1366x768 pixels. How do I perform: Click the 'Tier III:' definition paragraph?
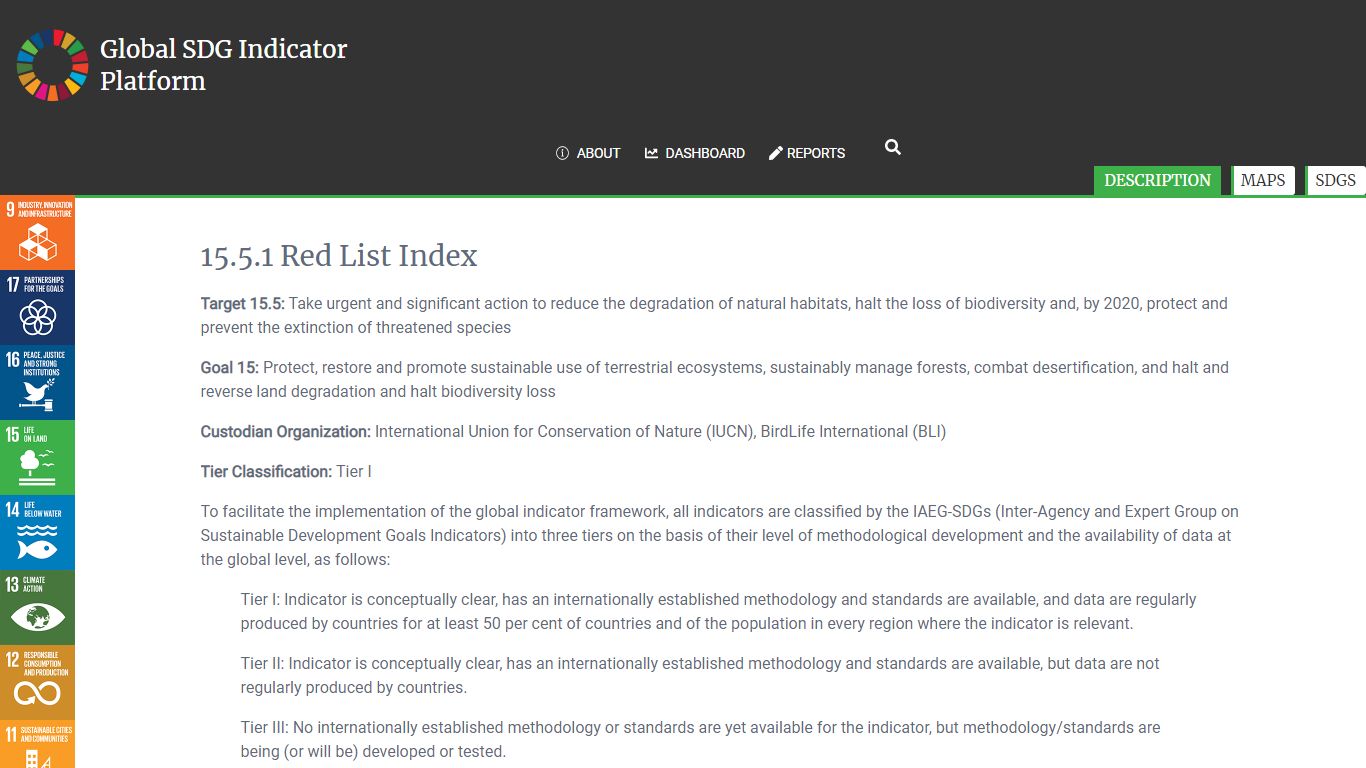tap(700, 739)
